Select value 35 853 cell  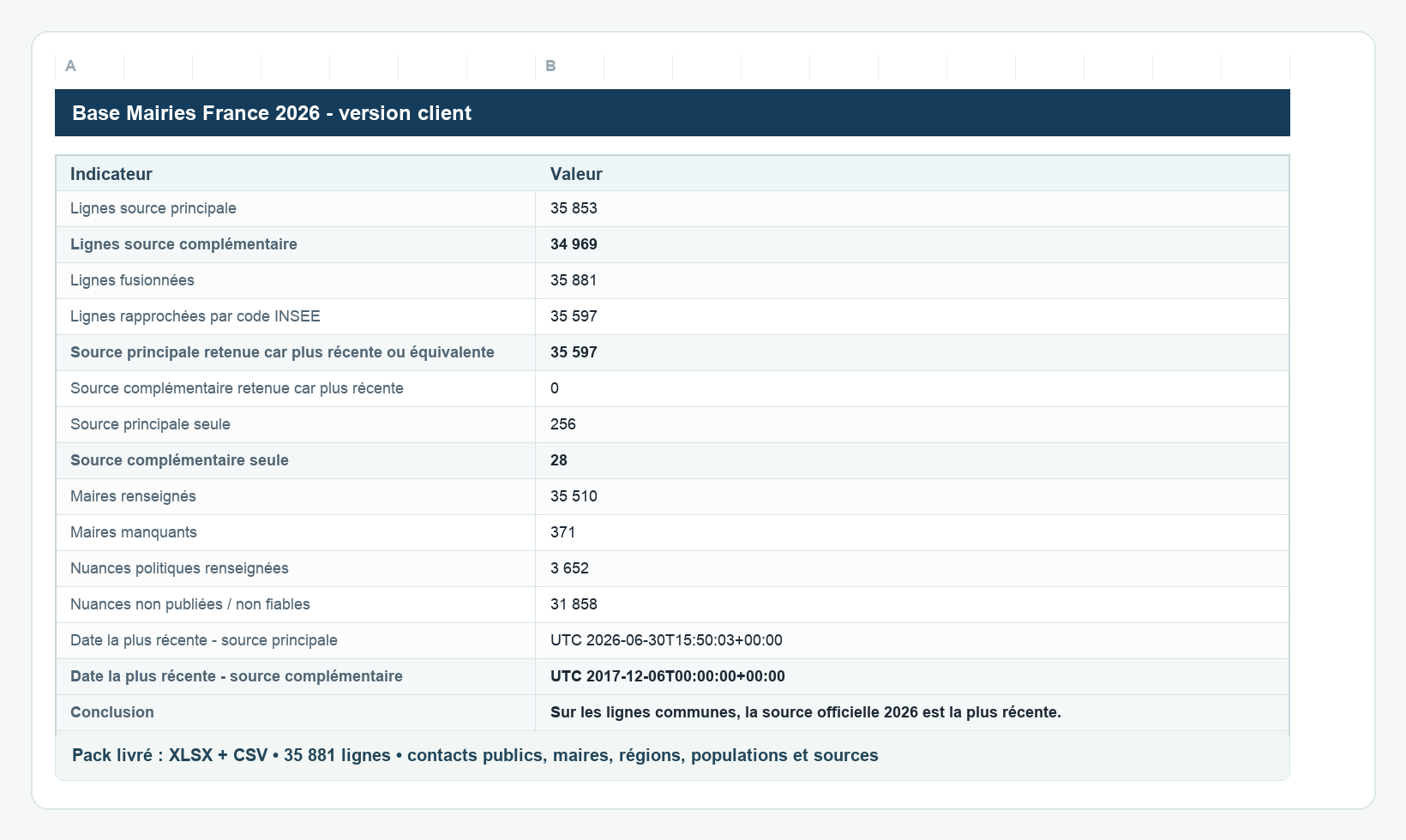click(x=912, y=209)
